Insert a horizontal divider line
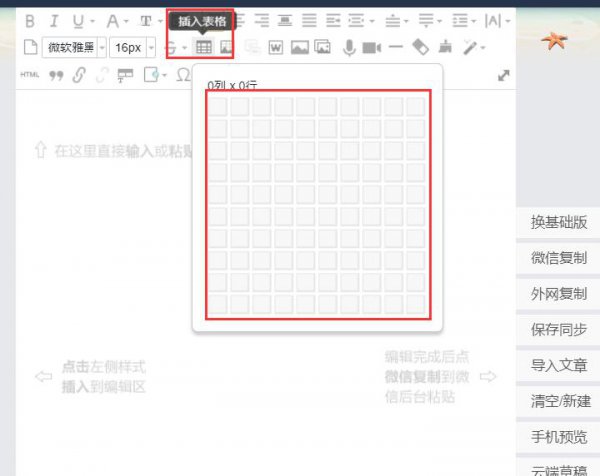The width and height of the screenshot is (600, 476). tap(396, 47)
